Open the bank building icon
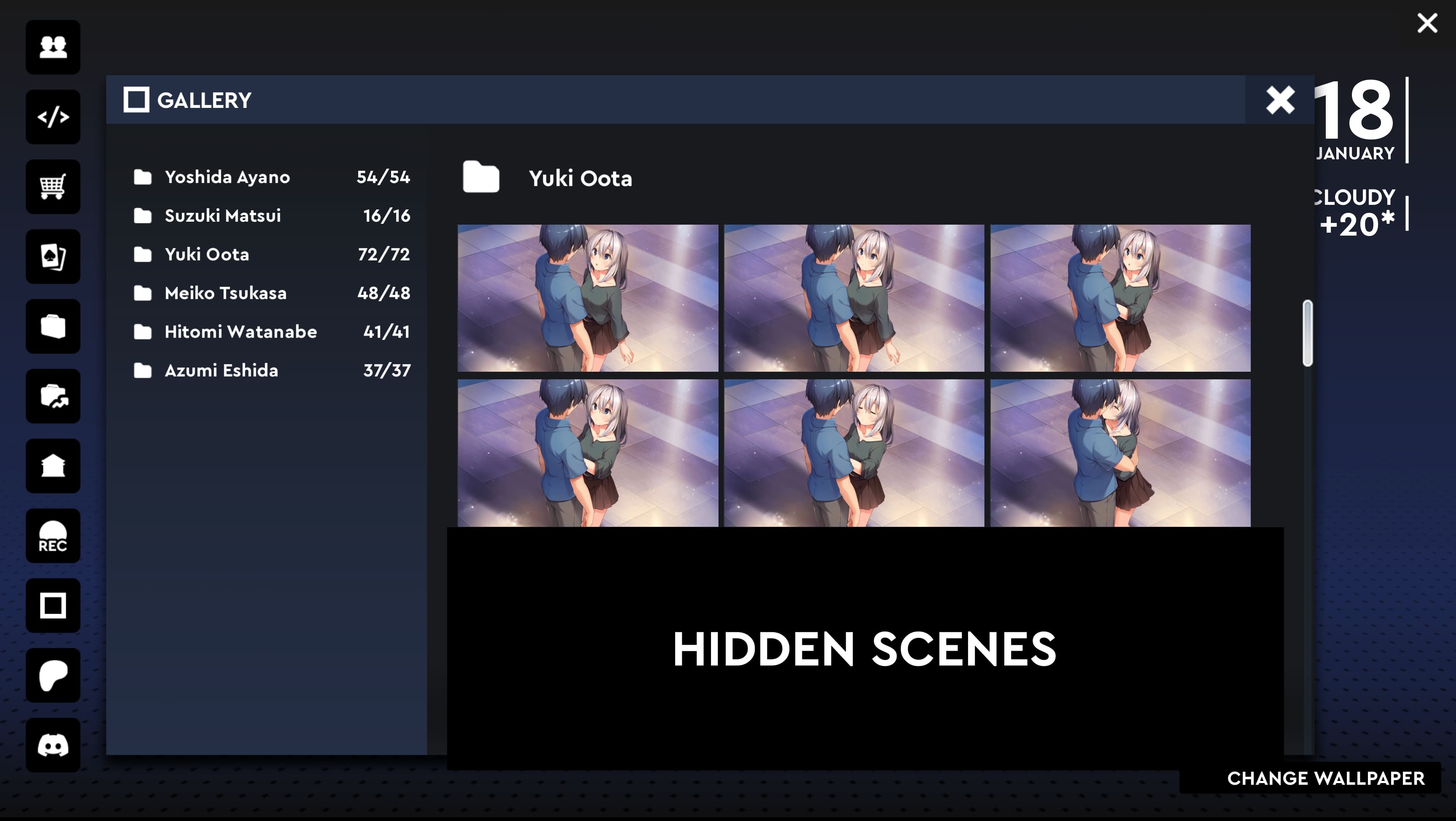Screen dimensions: 1456x821 pos(53,466)
